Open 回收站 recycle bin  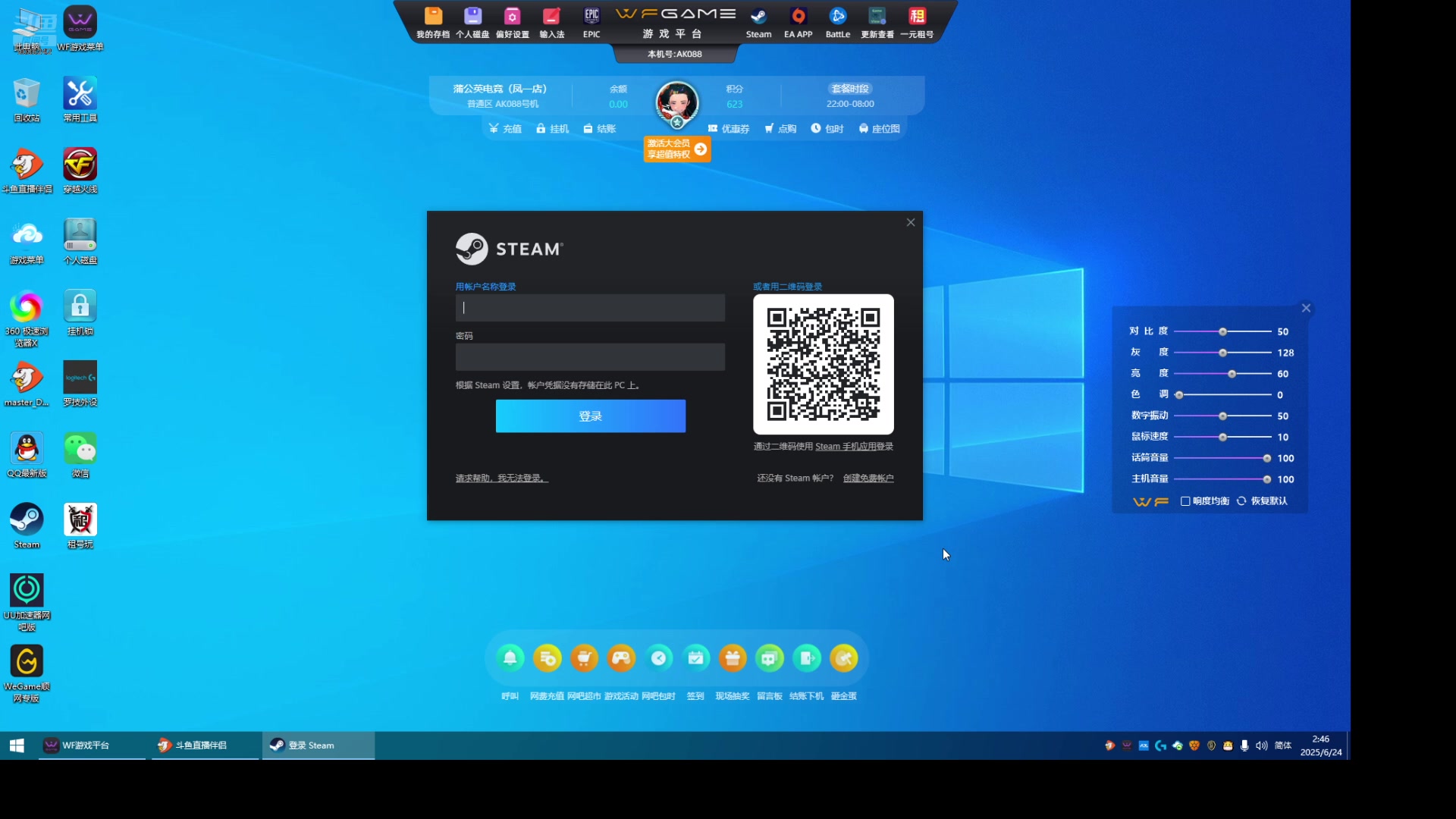(x=27, y=99)
